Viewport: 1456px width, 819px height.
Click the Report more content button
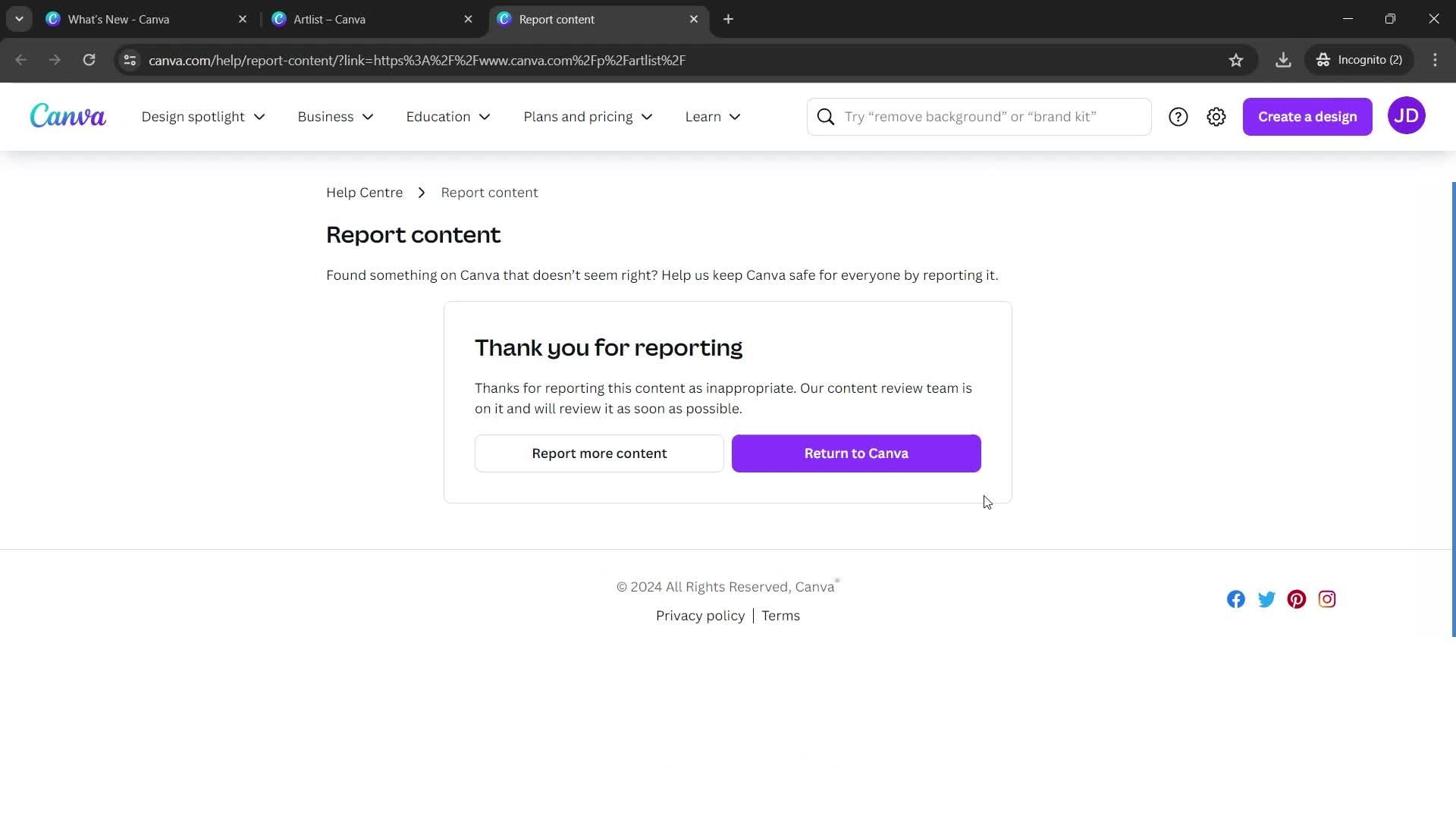[x=599, y=453]
